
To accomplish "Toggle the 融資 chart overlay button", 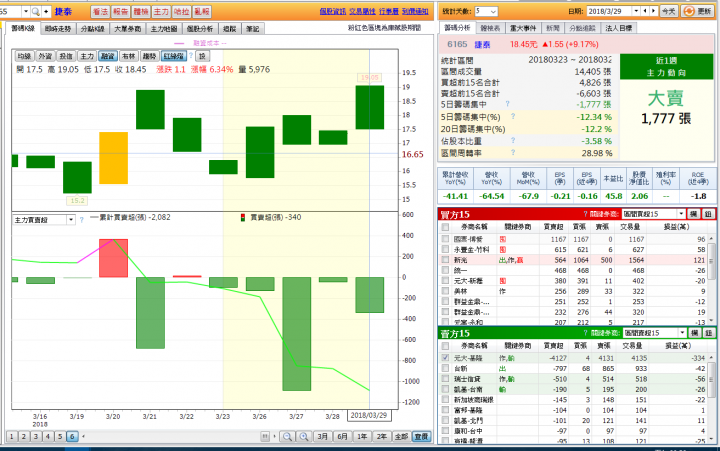I will click(x=107, y=56).
